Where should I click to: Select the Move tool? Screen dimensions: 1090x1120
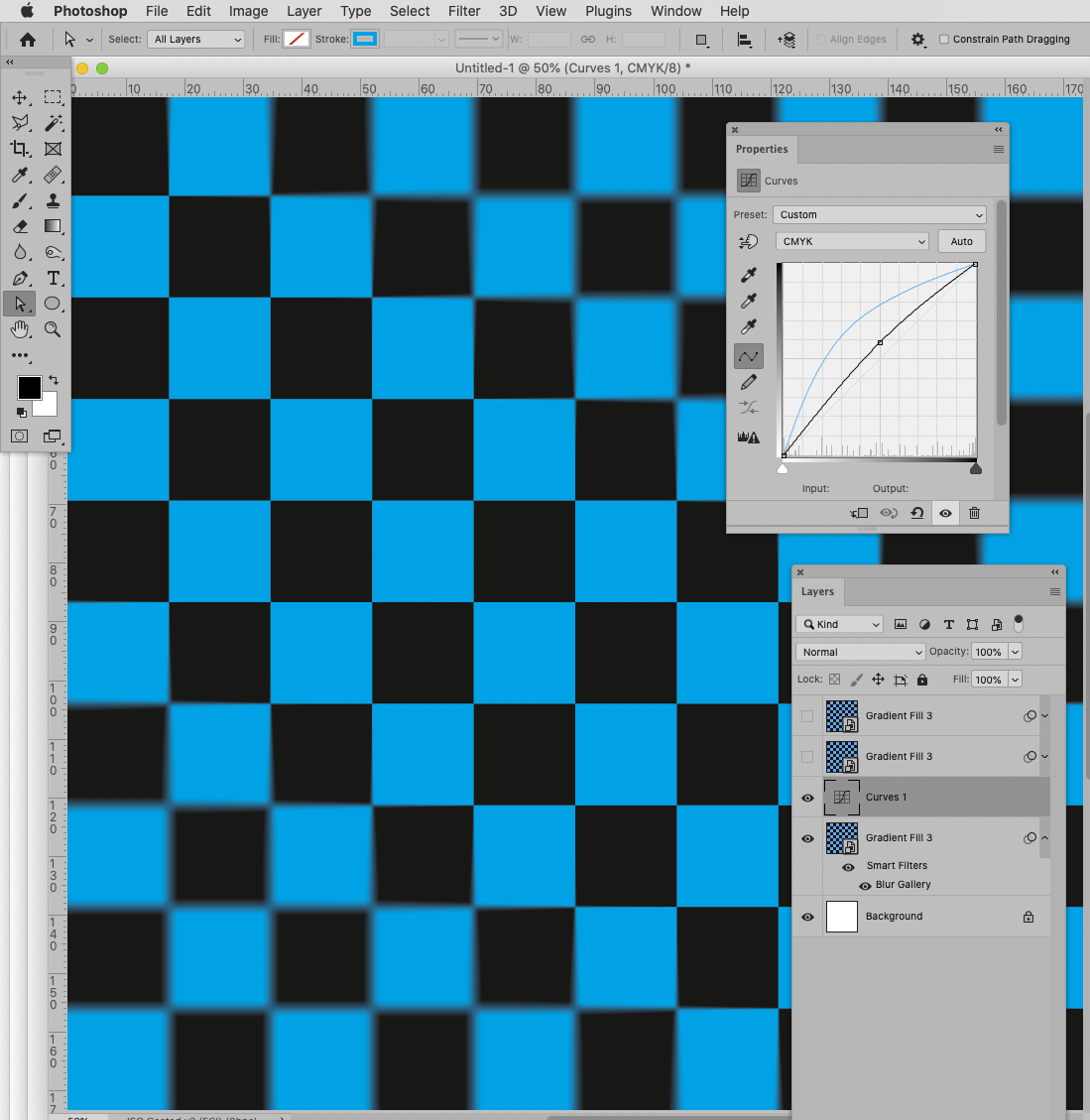click(21, 97)
